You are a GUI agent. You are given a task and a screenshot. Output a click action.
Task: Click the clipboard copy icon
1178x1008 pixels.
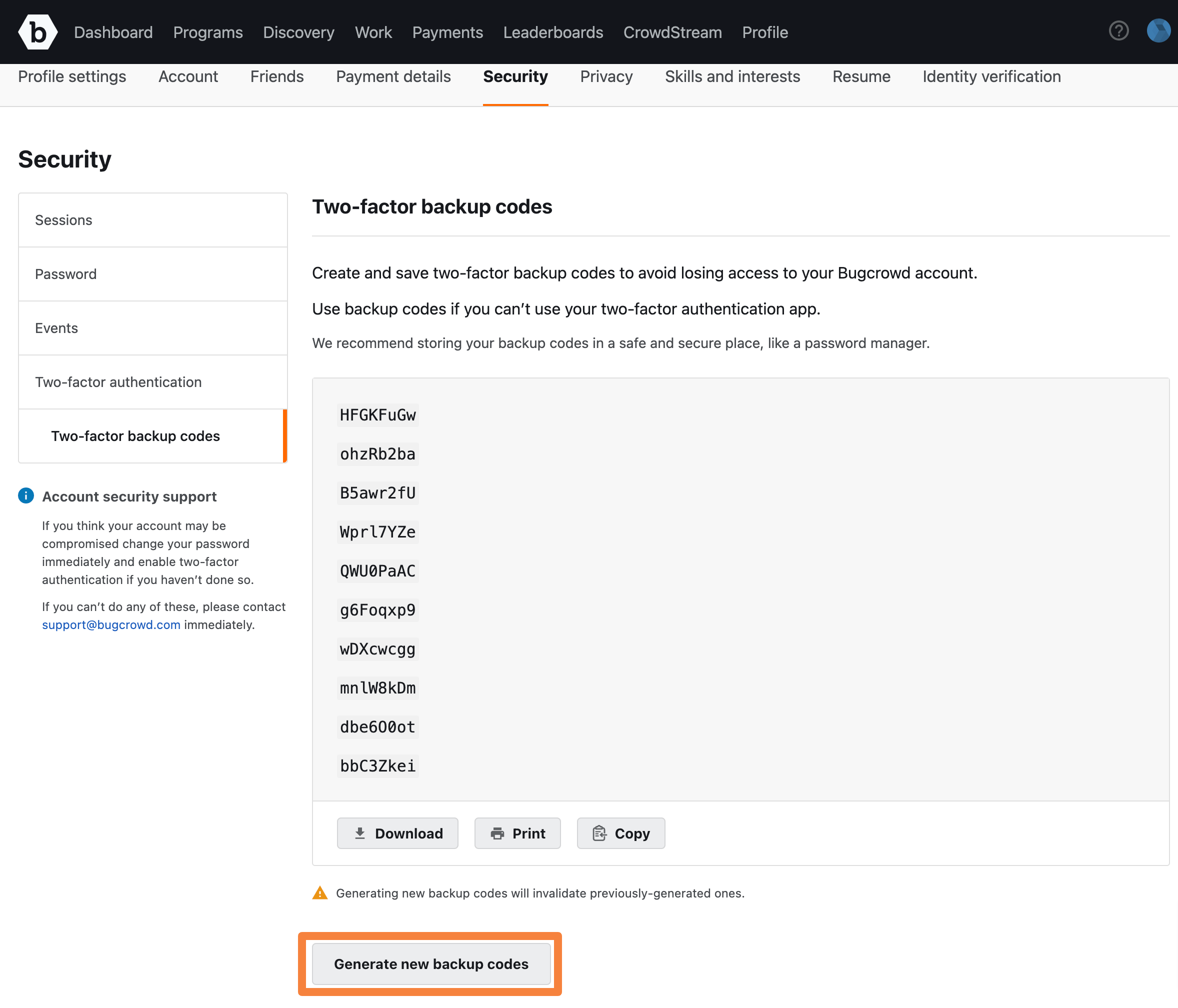[599, 833]
